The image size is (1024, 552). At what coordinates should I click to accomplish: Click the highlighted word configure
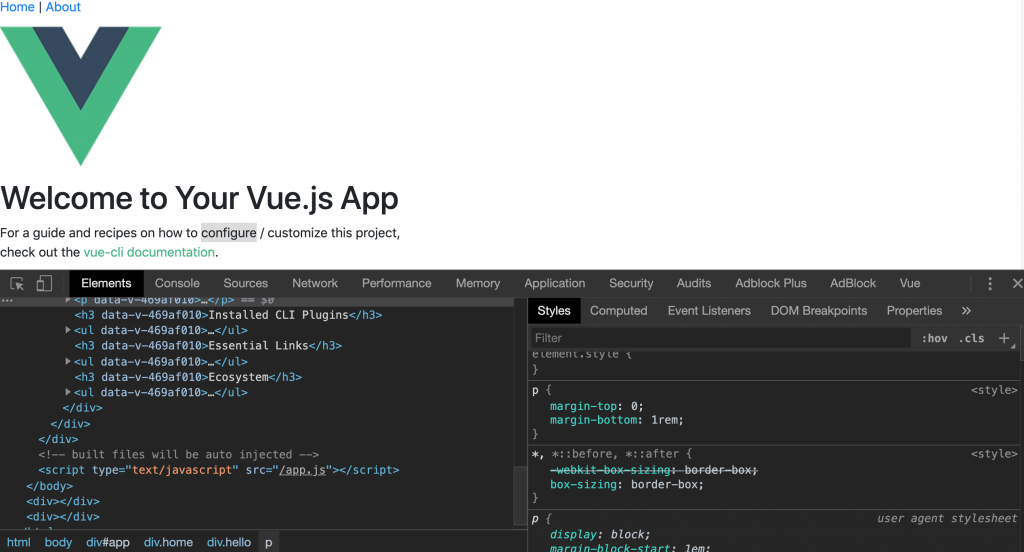pyautogui.click(x=229, y=233)
